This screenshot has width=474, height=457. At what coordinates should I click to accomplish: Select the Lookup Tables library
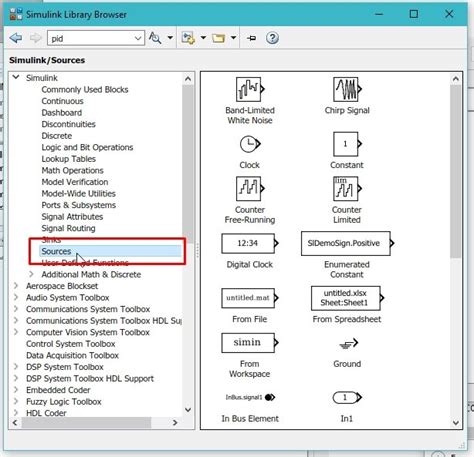69,159
